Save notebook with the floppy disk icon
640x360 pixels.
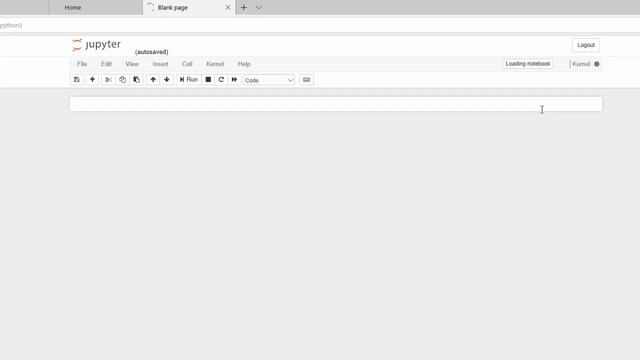point(77,80)
